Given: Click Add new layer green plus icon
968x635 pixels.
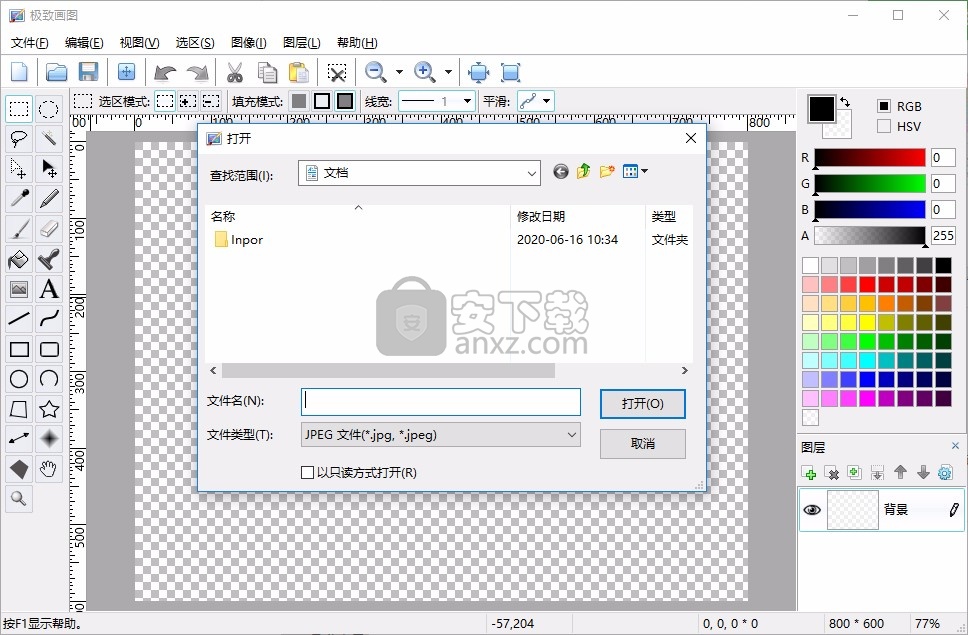Looking at the screenshot, I should coord(809,473).
